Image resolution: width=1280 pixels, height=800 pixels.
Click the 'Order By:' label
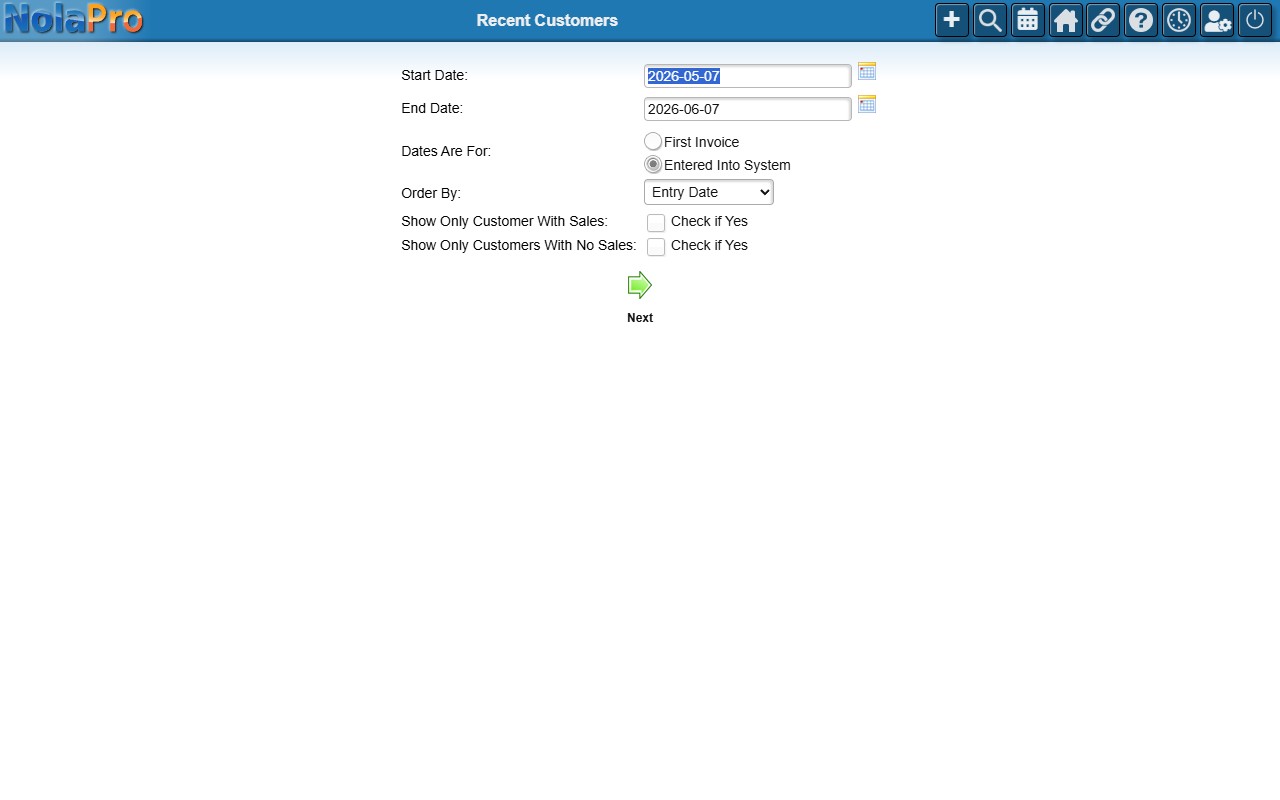click(x=431, y=193)
